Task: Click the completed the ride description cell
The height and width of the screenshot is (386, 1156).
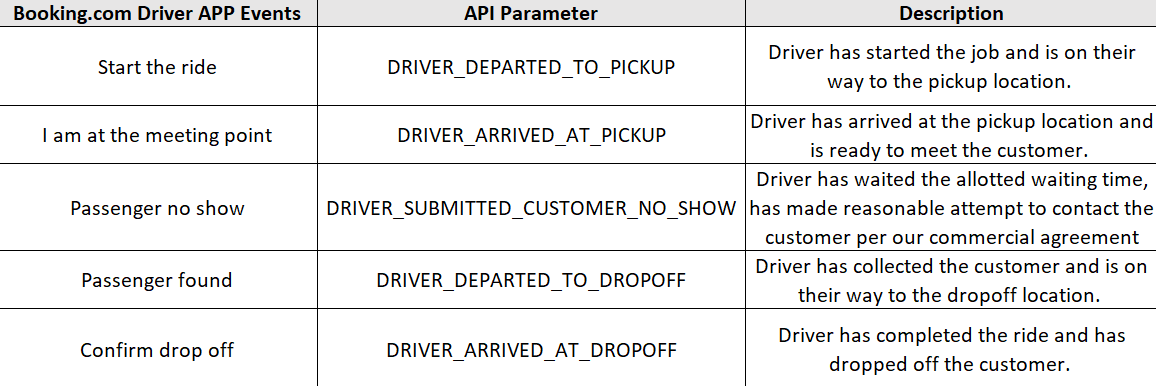Action: (950, 348)
